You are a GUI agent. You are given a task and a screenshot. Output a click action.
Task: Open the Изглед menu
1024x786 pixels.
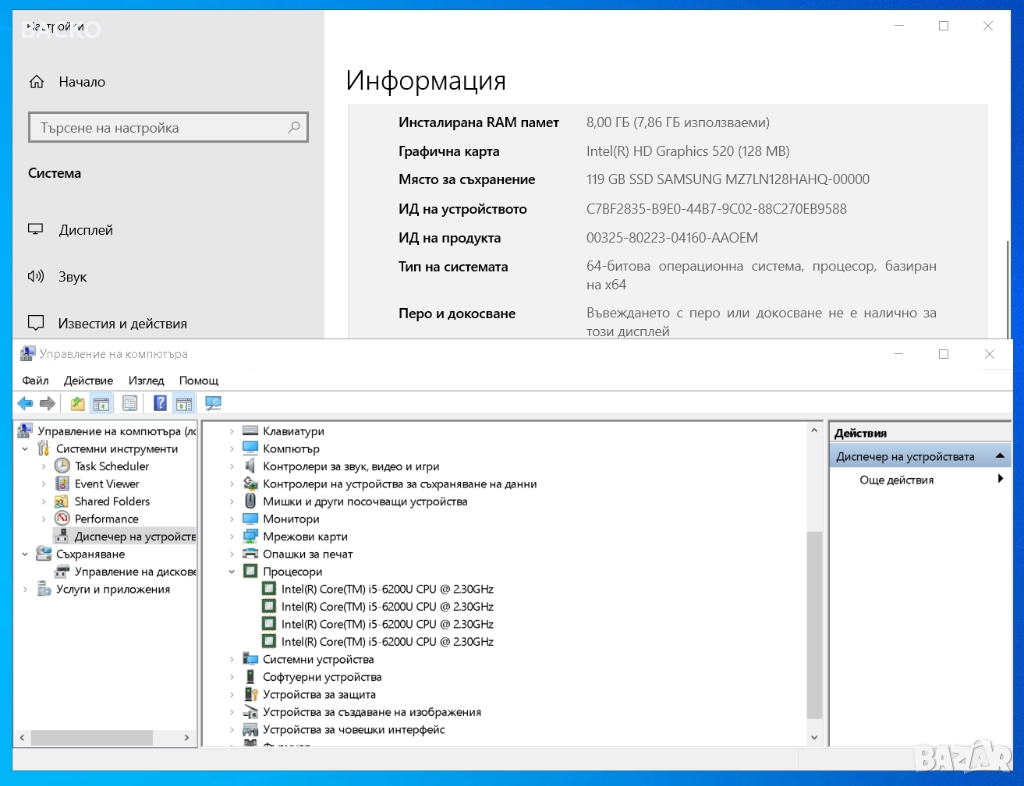coord(146,380)
